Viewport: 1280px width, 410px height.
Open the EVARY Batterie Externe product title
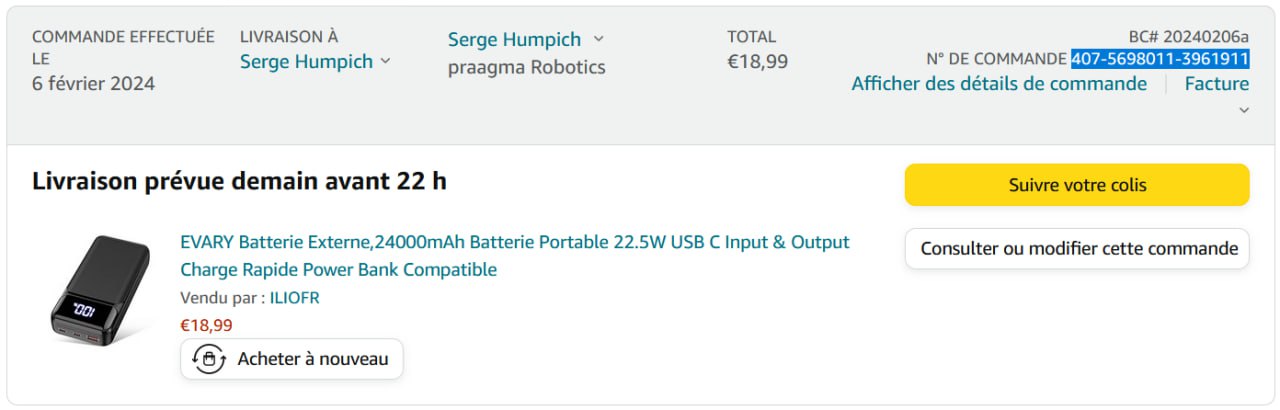[514, 255]
